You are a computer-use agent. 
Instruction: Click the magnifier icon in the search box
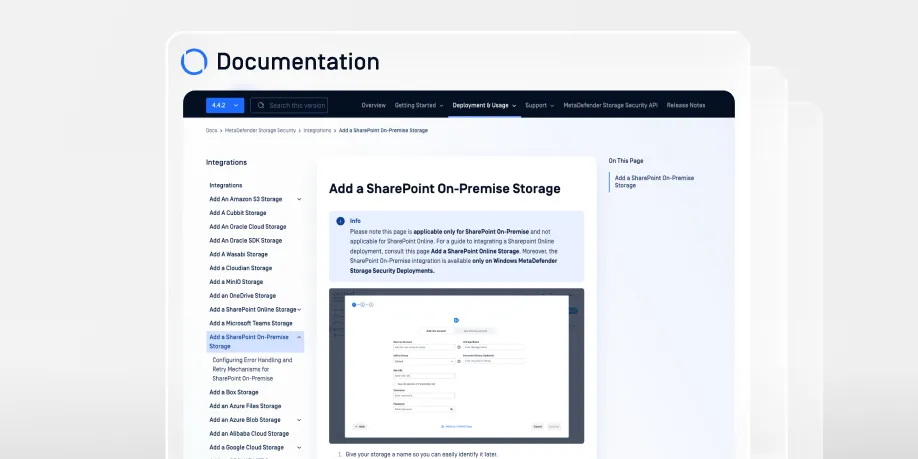point(261,105)
